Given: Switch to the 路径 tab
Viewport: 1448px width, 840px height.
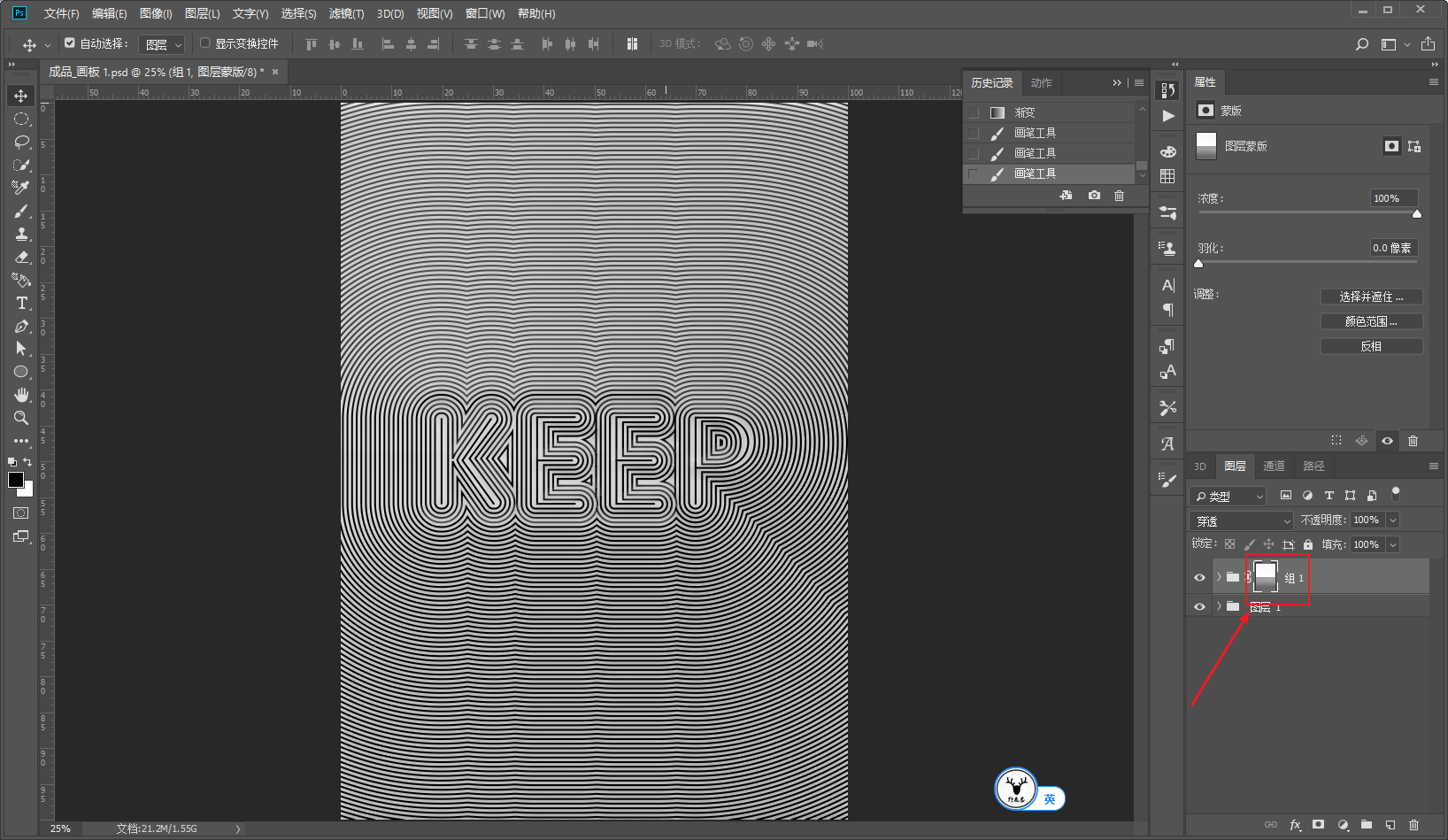Looking at the screenshot, I should click(x=1314, y=466).
